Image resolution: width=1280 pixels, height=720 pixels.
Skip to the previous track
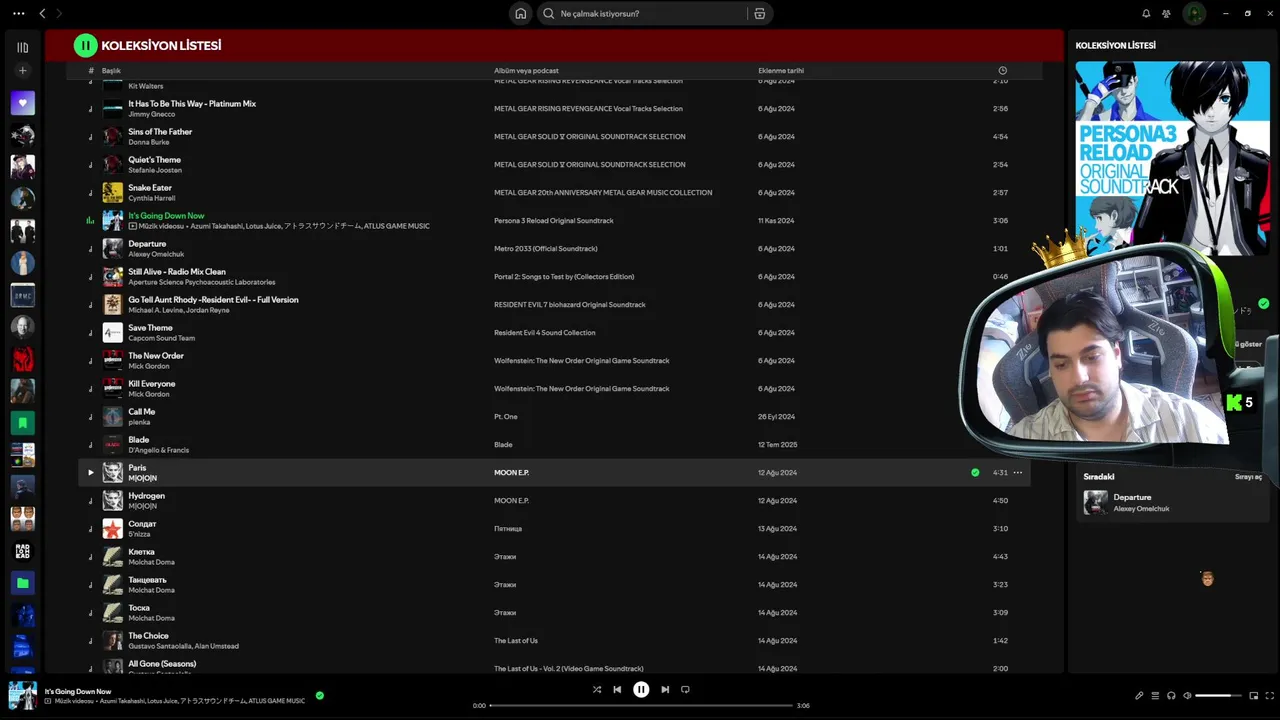[617, 689]
